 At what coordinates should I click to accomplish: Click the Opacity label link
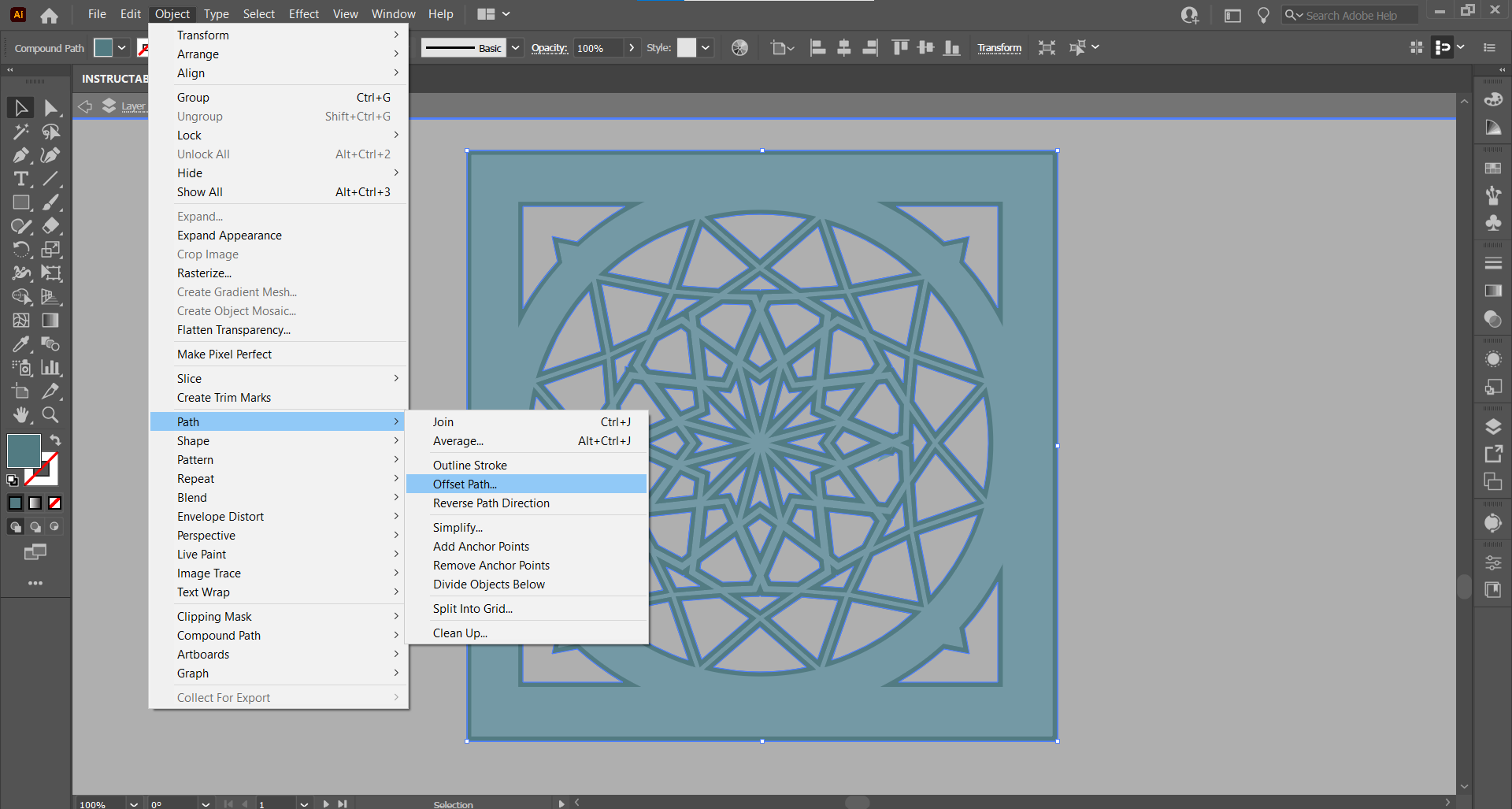click(x=549, y=48)
